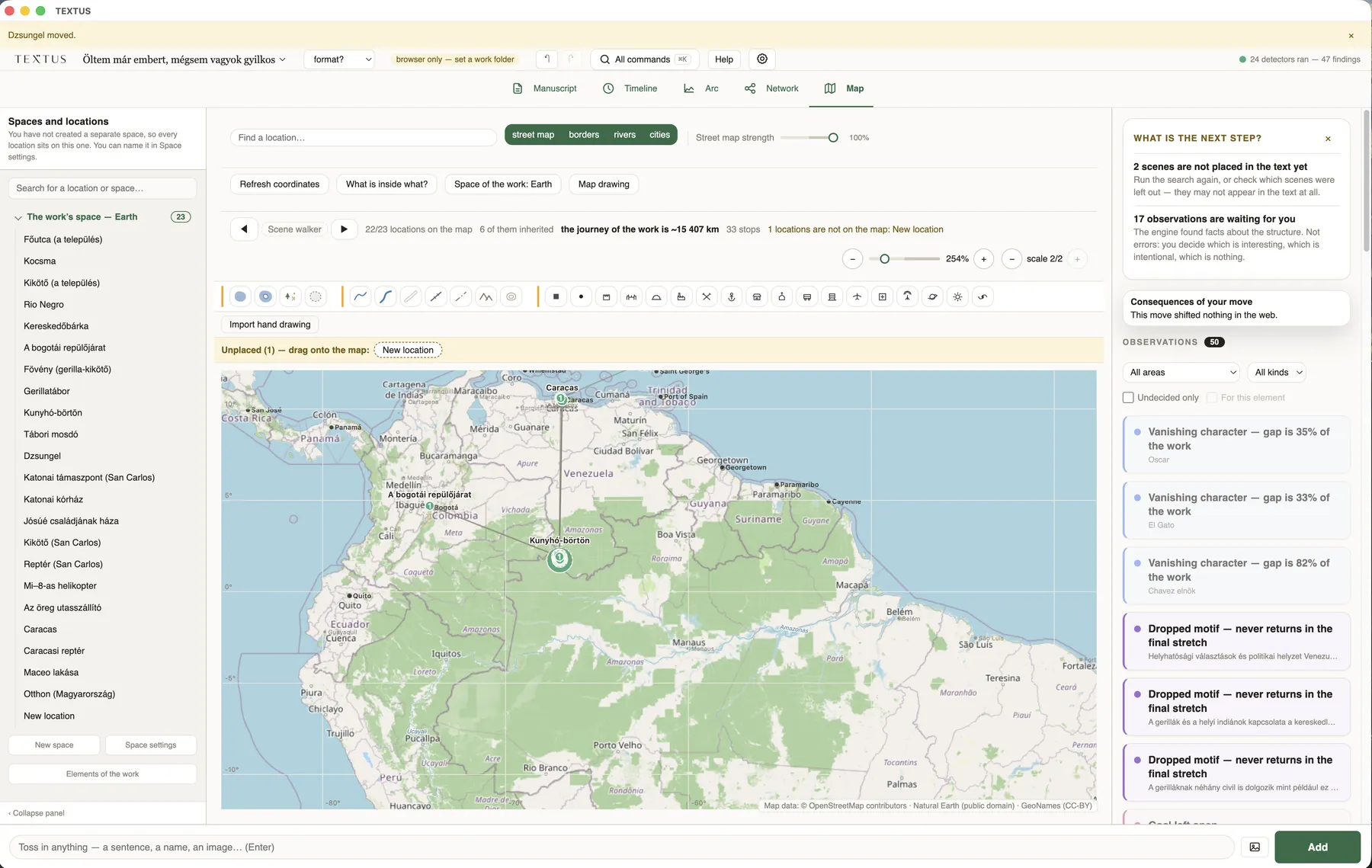Check the Undecided only checkbox

click(1128, 398)
